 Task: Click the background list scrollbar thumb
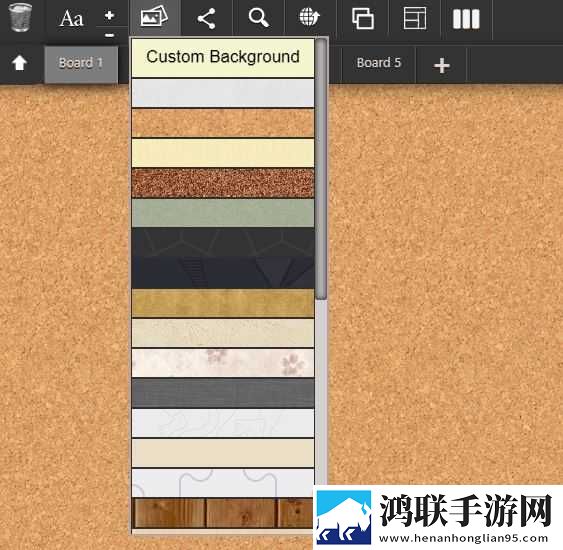pyautogui.click(x=321, y=169)
